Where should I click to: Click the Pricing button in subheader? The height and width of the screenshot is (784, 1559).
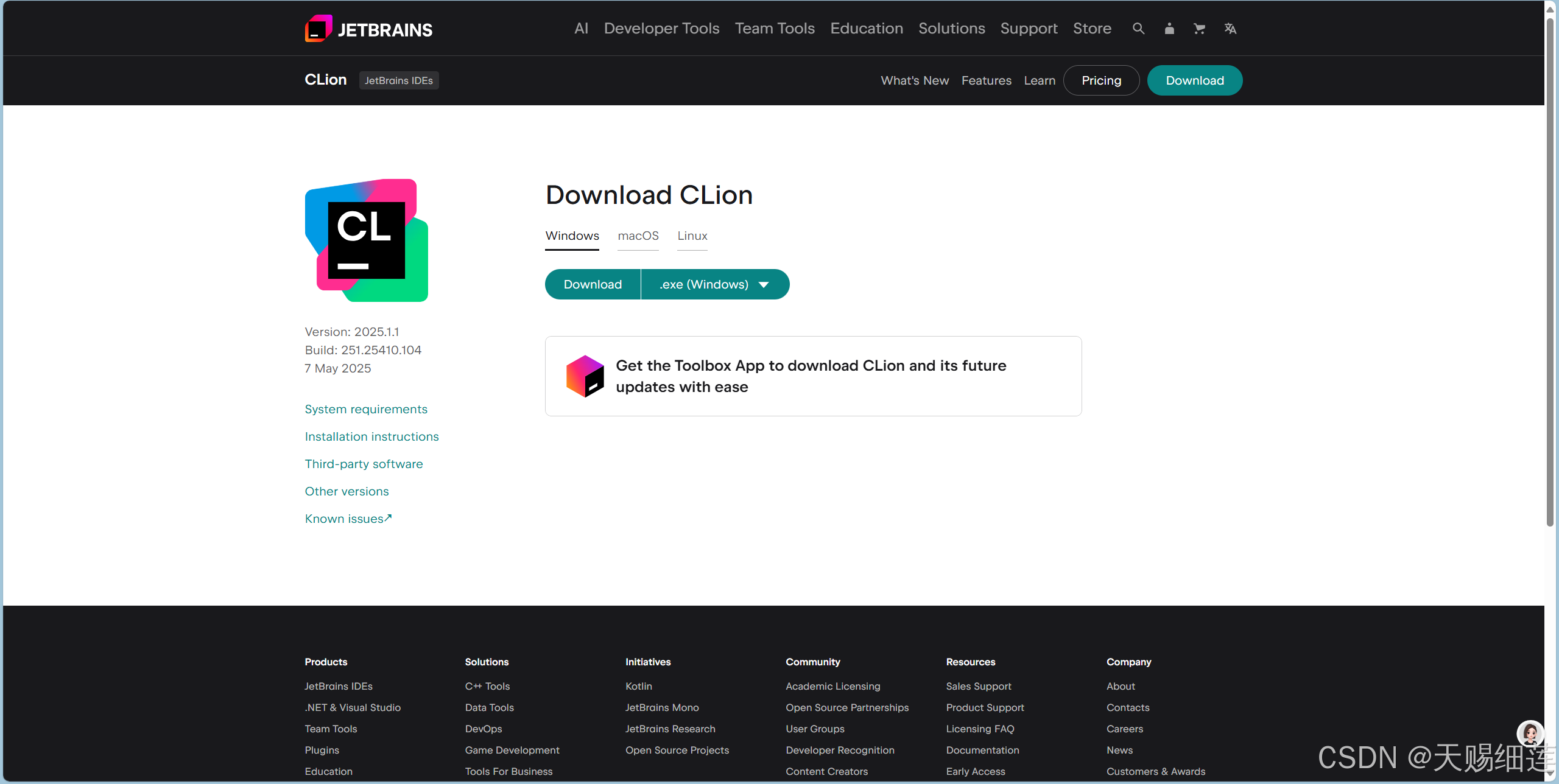click(x=1101, y=80)
